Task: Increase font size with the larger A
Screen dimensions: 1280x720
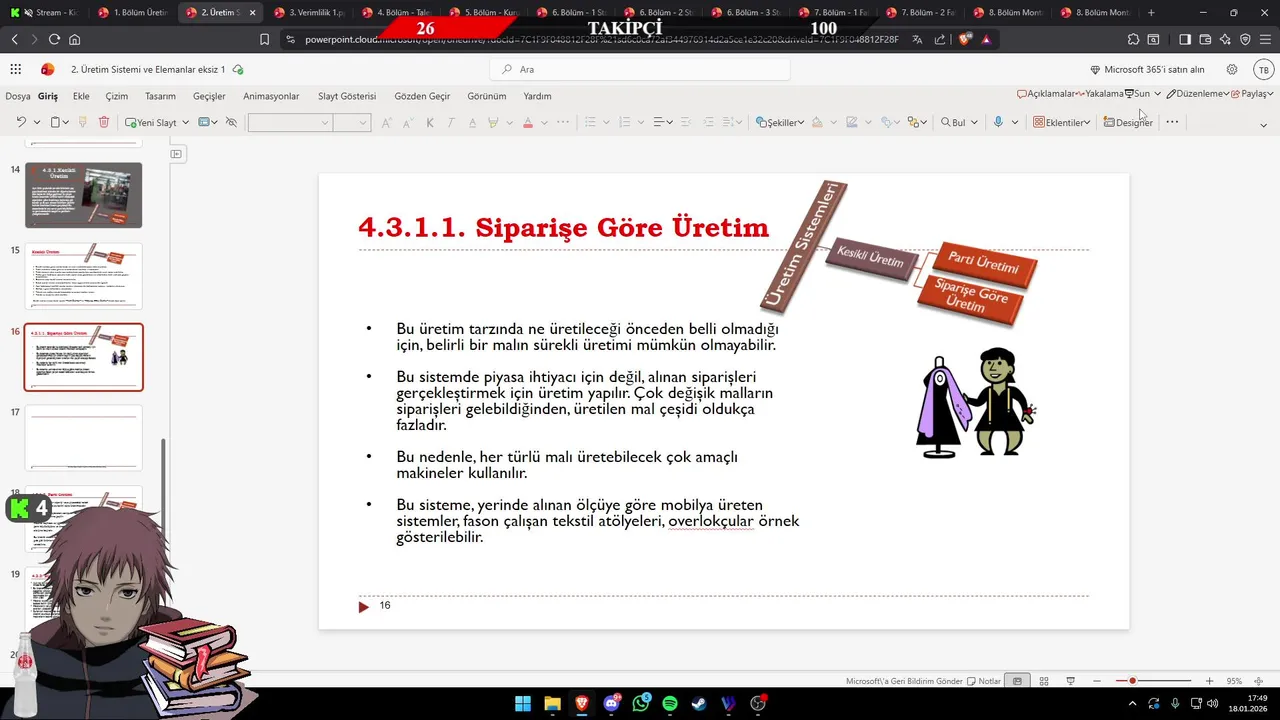Action: (387, 122)
